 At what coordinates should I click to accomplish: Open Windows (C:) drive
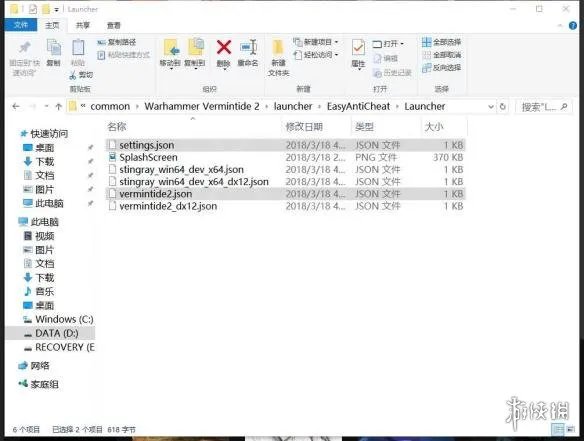58,319
